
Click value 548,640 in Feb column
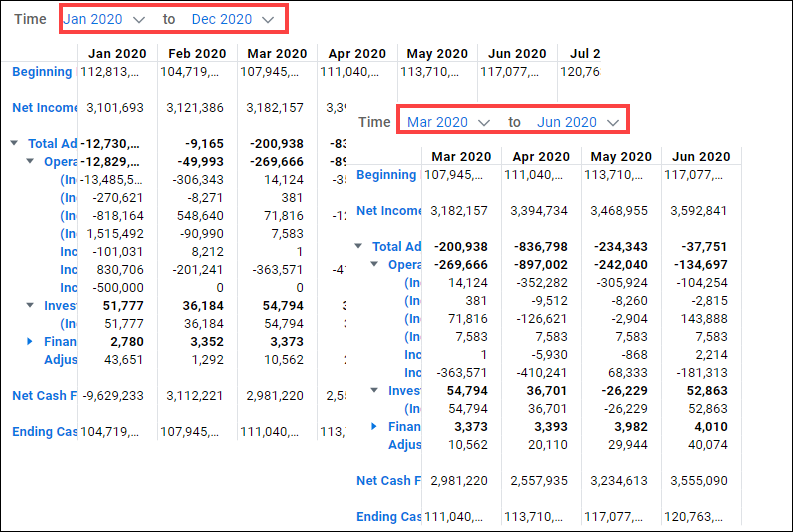[200, 215]
